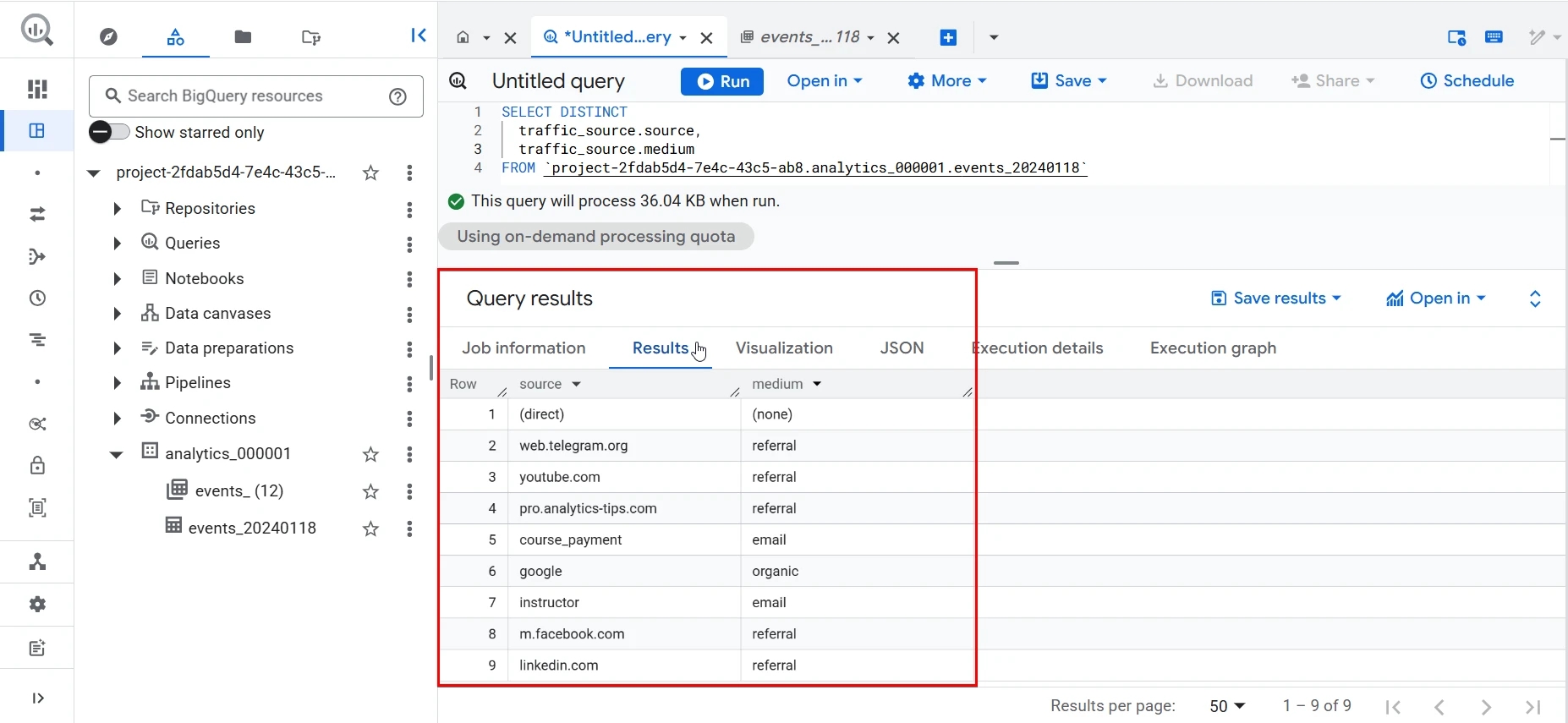Toggle Show starred only switch

(x=109, y=132)
